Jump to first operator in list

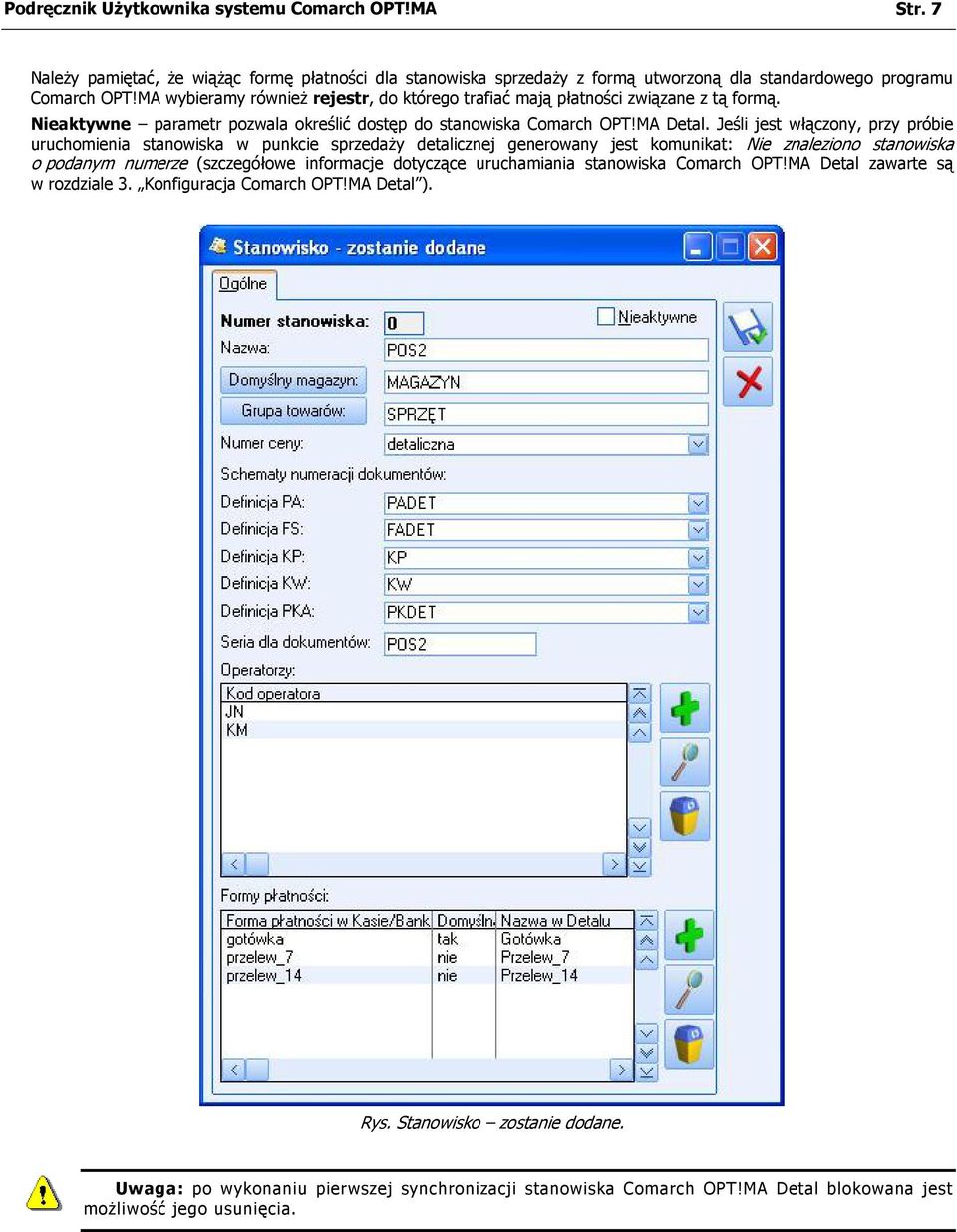point(640,693)
